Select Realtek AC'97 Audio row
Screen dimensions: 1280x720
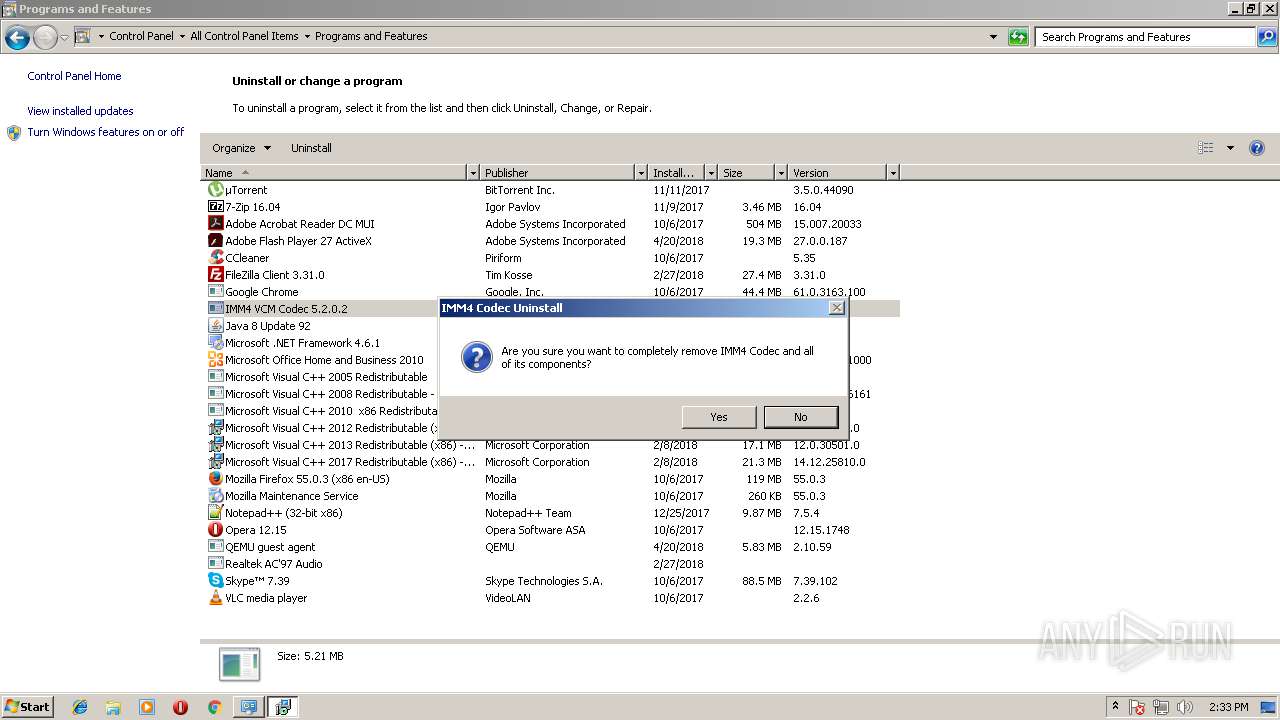550,564
